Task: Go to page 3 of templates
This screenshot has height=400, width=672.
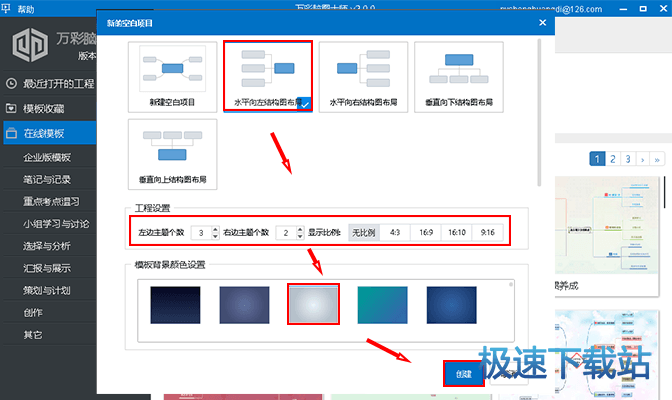Action: (628, 159)
